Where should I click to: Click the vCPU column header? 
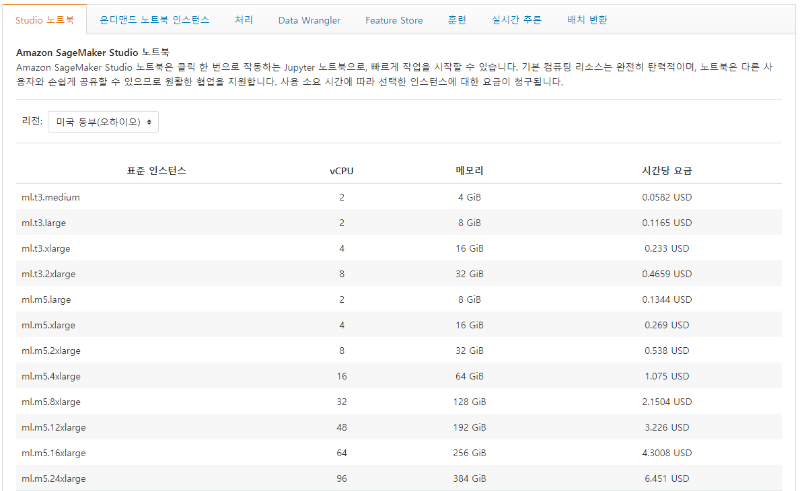point(341,171)
